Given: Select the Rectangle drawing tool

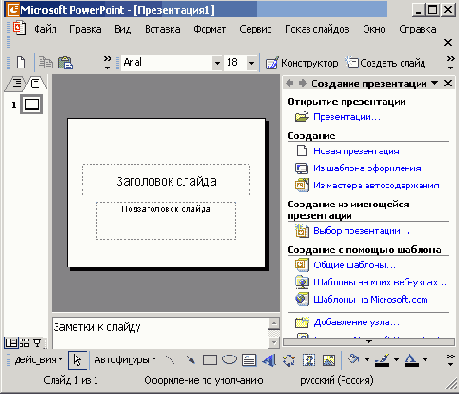Looking at the screenshot, I should [x=210, y=360].
